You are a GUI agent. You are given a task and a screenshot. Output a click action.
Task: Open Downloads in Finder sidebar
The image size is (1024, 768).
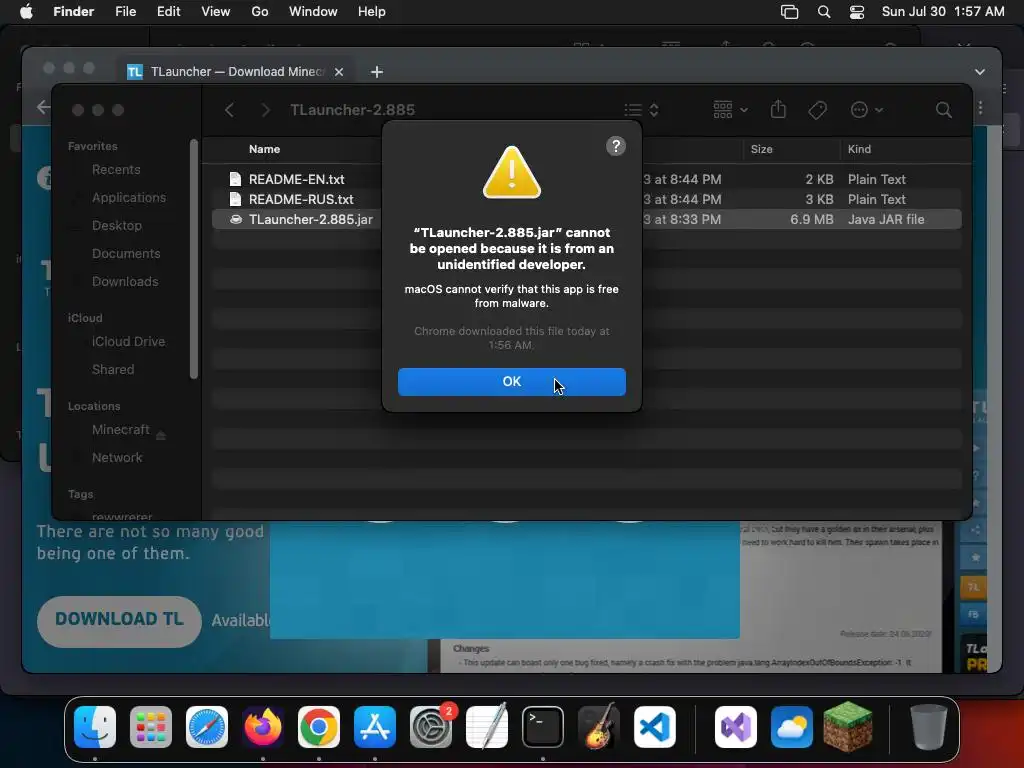[x=125, y=281]
